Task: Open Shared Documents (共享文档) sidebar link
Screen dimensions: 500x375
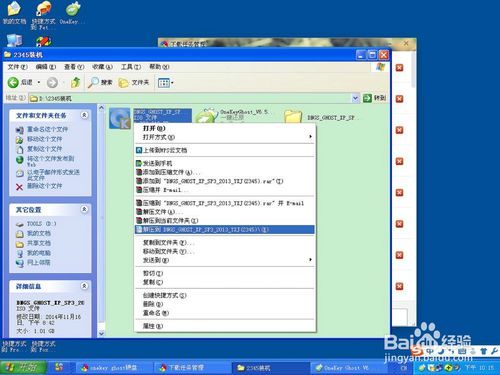Action: click(x=39, y=243)
